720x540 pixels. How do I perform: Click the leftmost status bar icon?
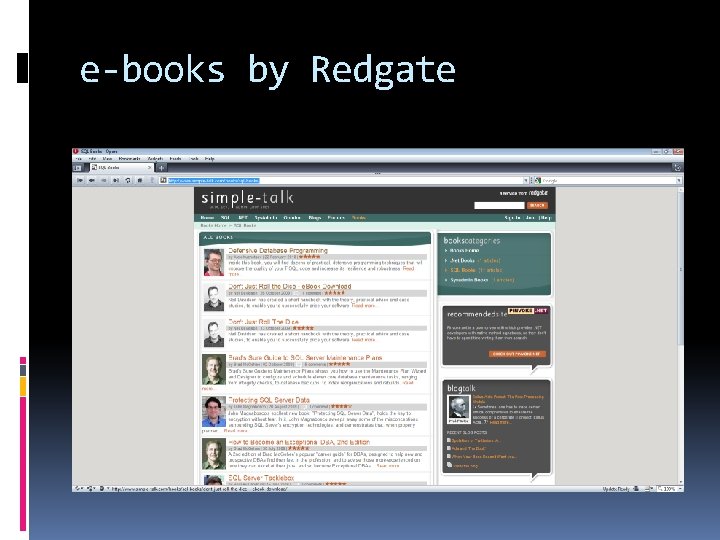(x=78, y=489)
